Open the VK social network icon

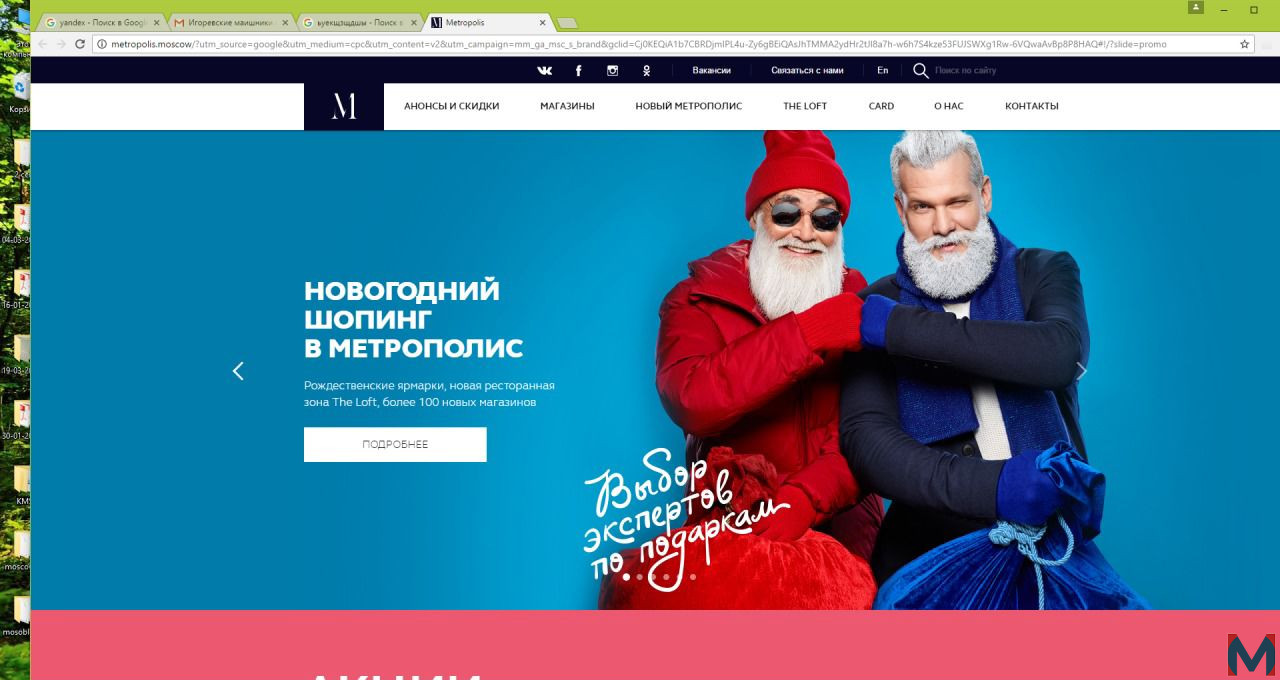(545, 70)
